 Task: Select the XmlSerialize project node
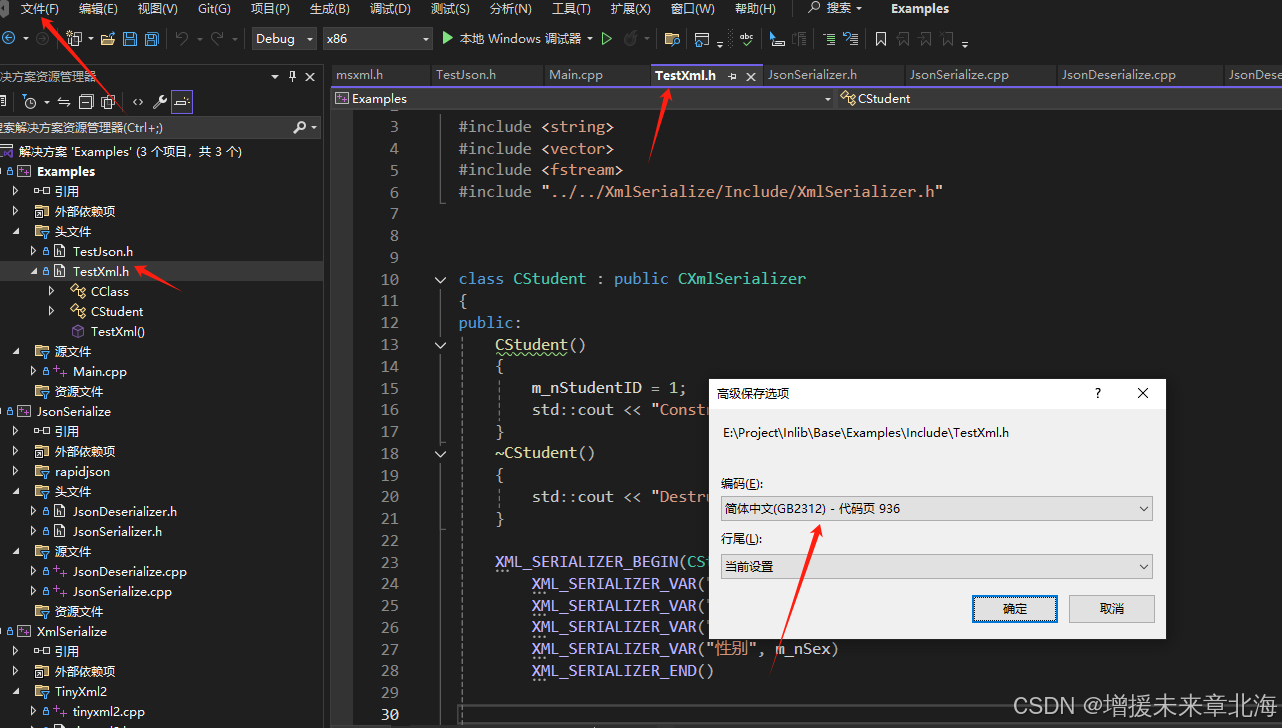pos(72,631)
